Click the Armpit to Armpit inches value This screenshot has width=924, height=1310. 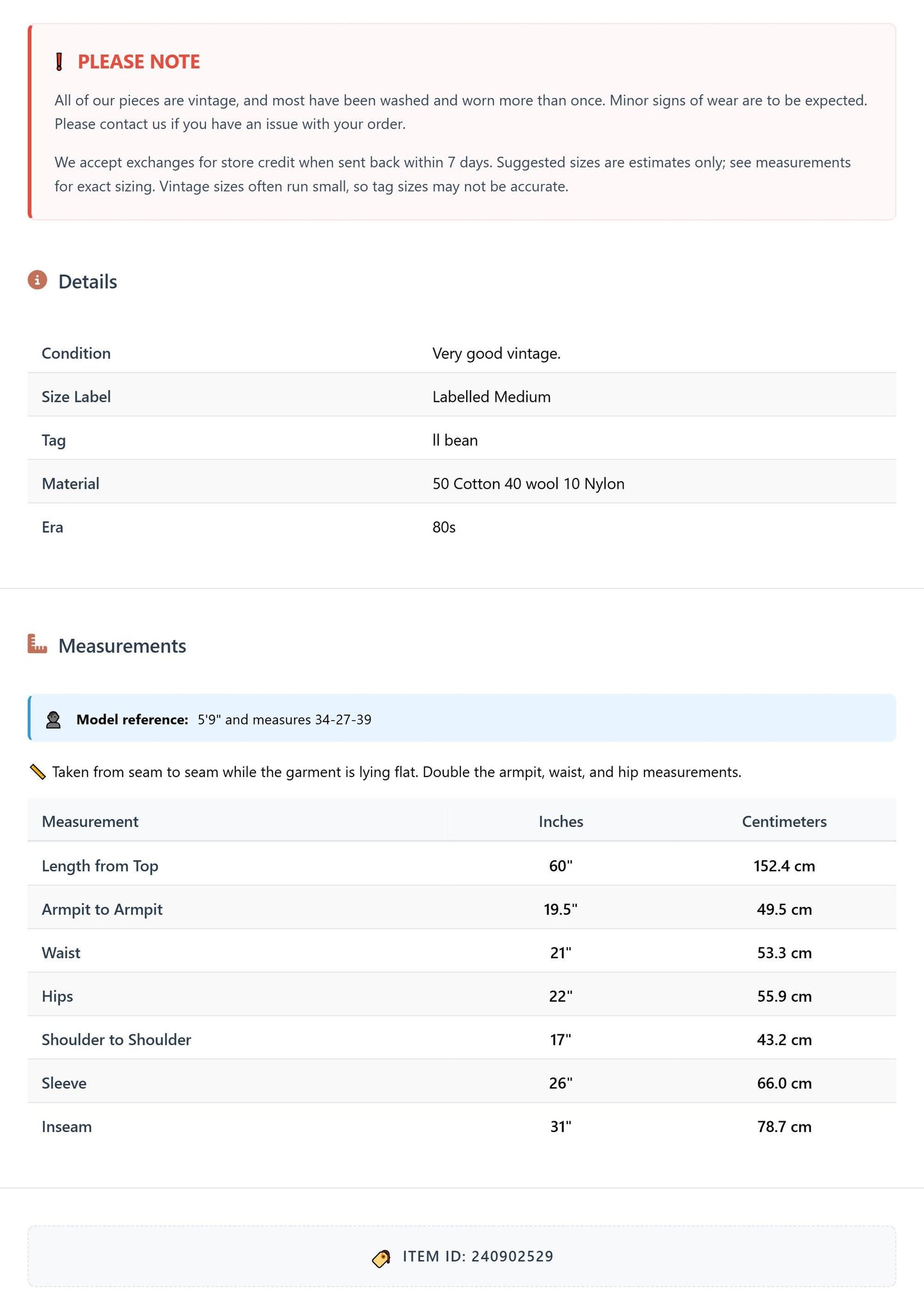(561, 909)
